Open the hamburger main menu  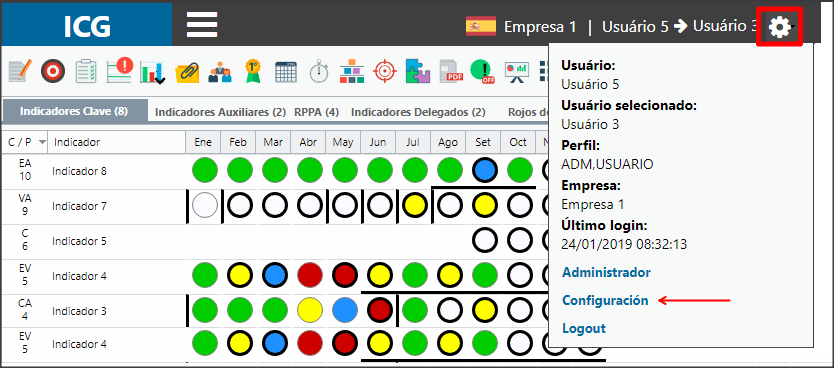pos(202,24)
